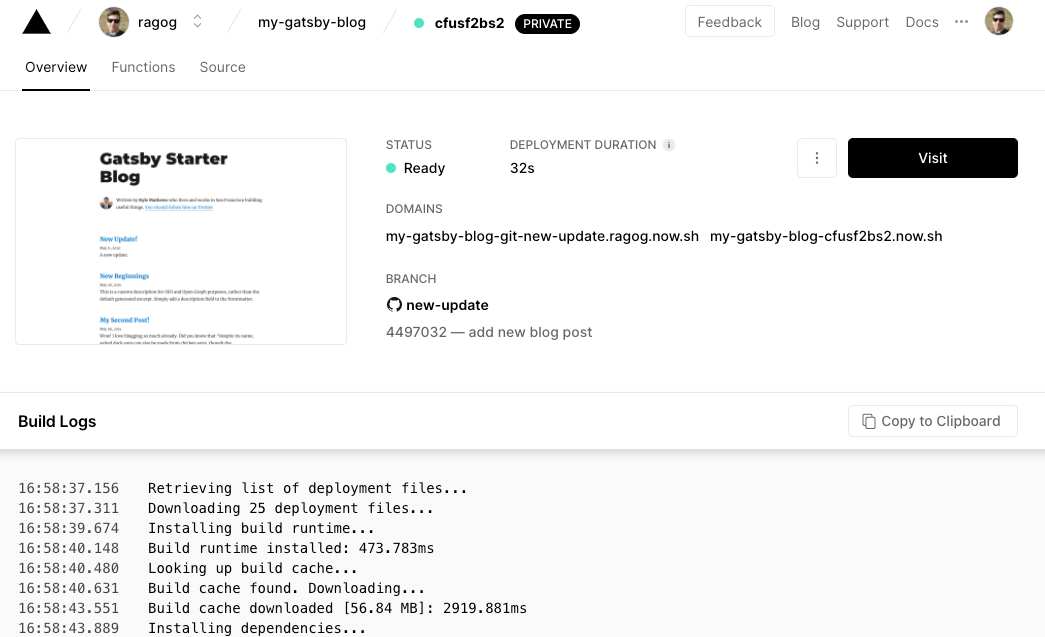The height and width of the screenshot is (637, 1045).
Task: Open the 4497032 commit link
Action: (x=416, y=331)
